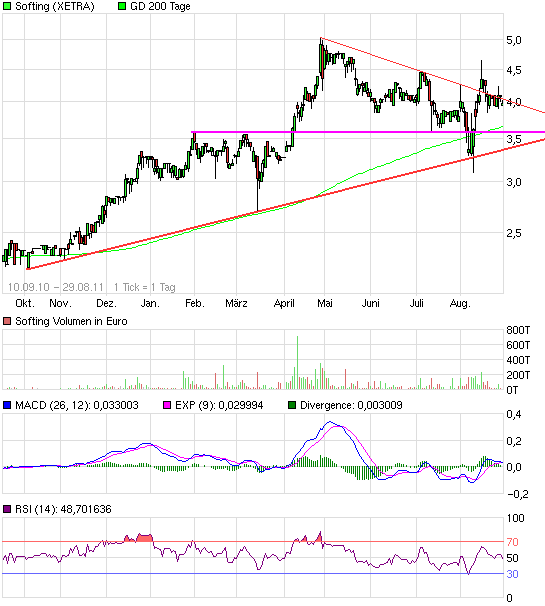This screenshot has width=545, height=606.
Task: Click the Aug. month label
Action: [460, 303]
